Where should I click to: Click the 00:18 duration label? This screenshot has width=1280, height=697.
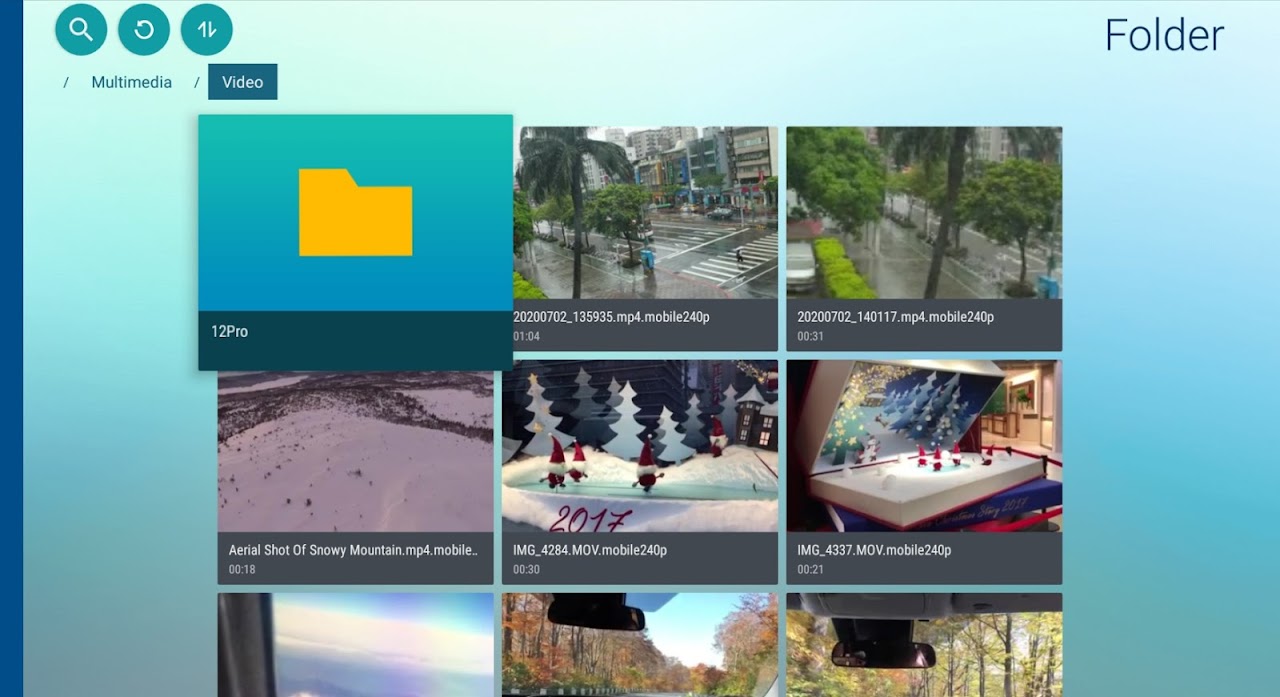click(242, 570)
